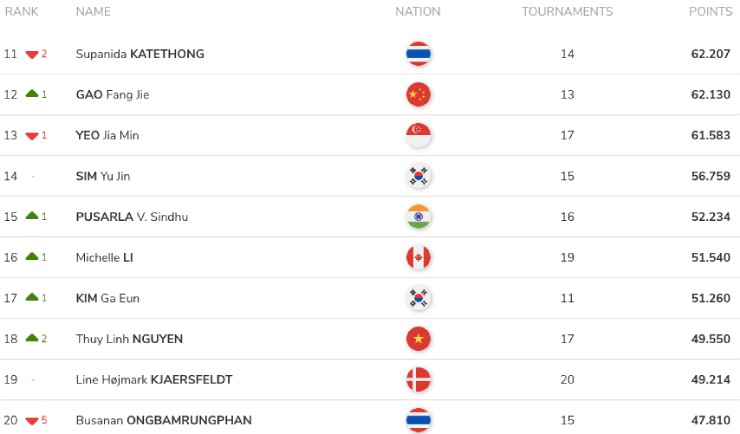
Task: Sort by the POINTS column header
Action: point(710,12)
